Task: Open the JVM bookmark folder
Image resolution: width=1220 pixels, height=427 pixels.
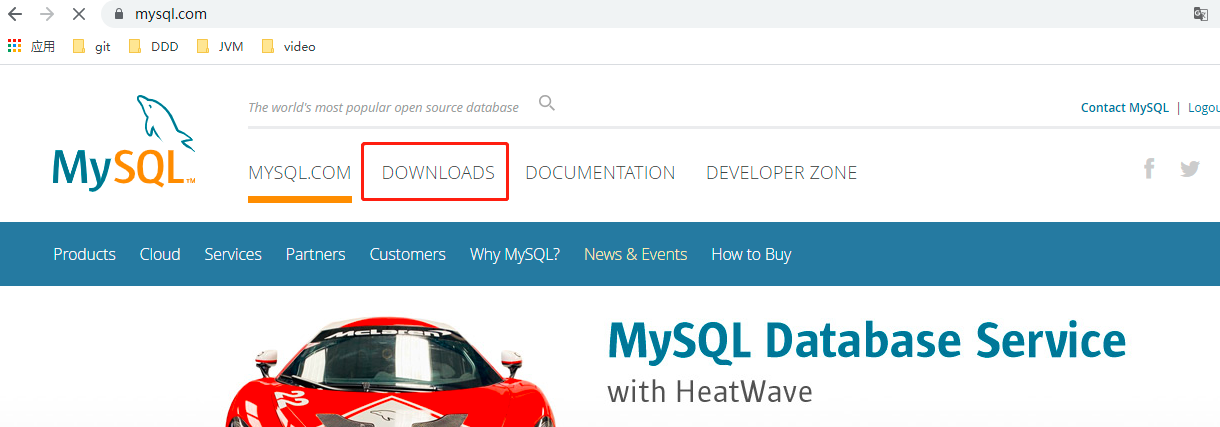Action: [x=220, y=46]
